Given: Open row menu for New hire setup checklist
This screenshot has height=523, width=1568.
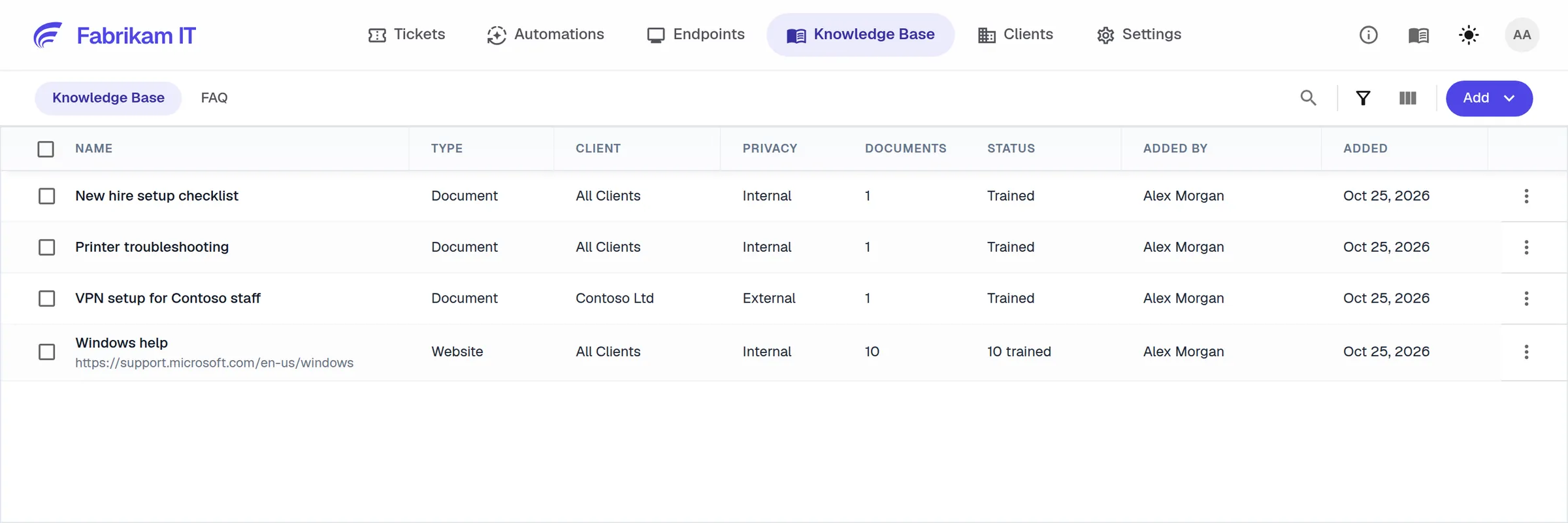Looking at the screenshot, I should coord(1526,196).
